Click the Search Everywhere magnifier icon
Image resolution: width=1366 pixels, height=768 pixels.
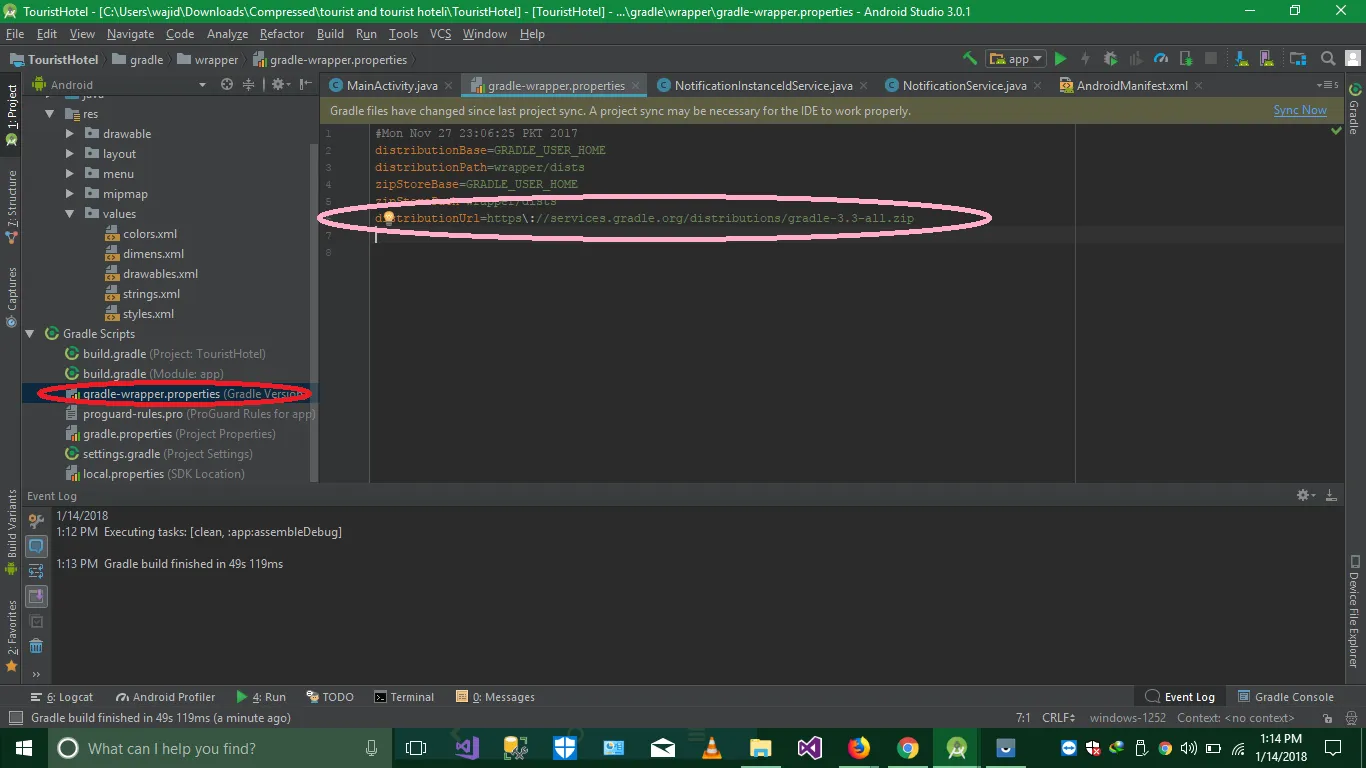(1328, 59)
